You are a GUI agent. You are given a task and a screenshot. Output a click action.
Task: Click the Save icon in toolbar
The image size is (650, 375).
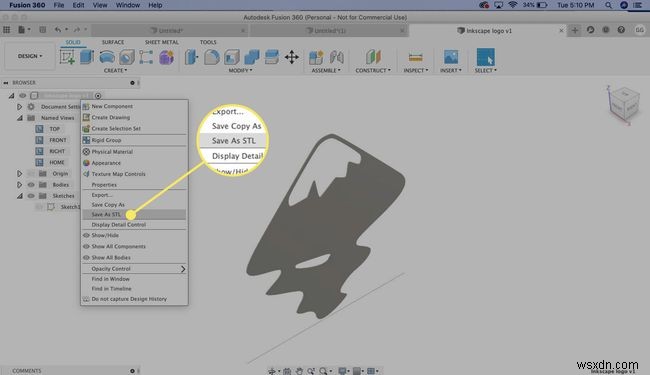click(43, 30)
